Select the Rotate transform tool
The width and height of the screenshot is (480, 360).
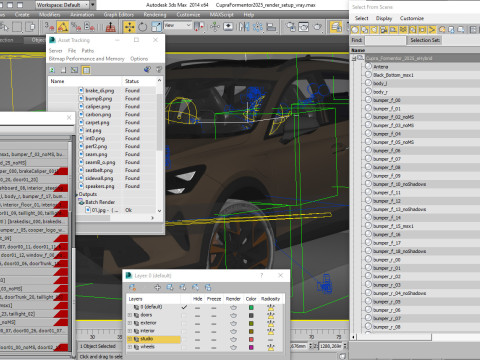[142, 26]
